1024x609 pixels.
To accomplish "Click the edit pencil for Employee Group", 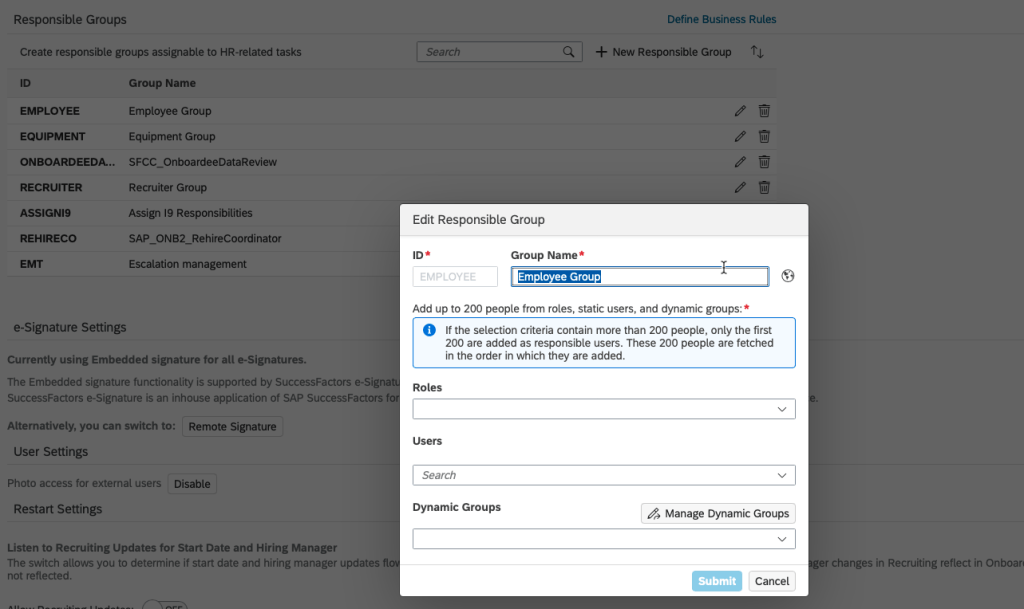I will point(740,111).
